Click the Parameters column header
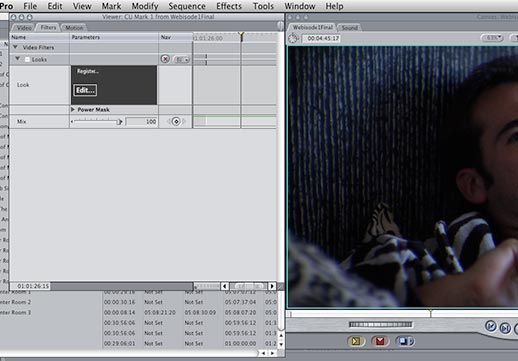 (114, 37)
